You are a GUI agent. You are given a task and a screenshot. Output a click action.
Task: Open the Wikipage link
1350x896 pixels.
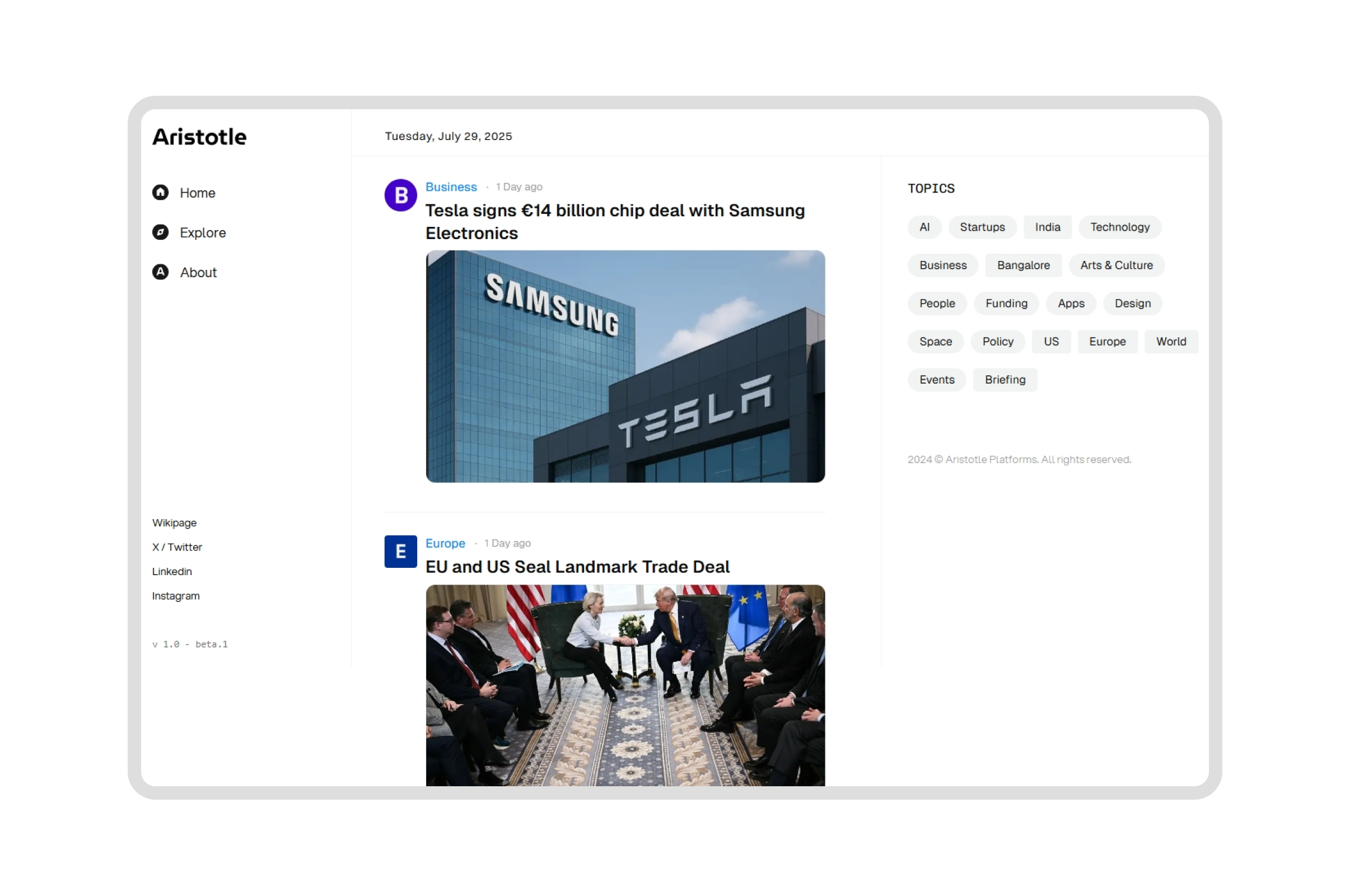pos(174,524)
